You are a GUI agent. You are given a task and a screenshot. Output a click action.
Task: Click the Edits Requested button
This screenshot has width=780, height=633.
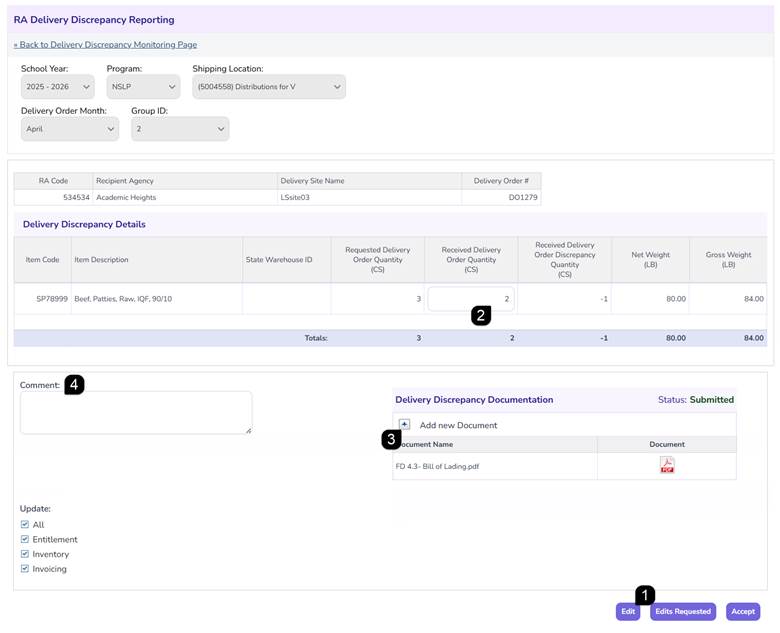tap(682, 611)
